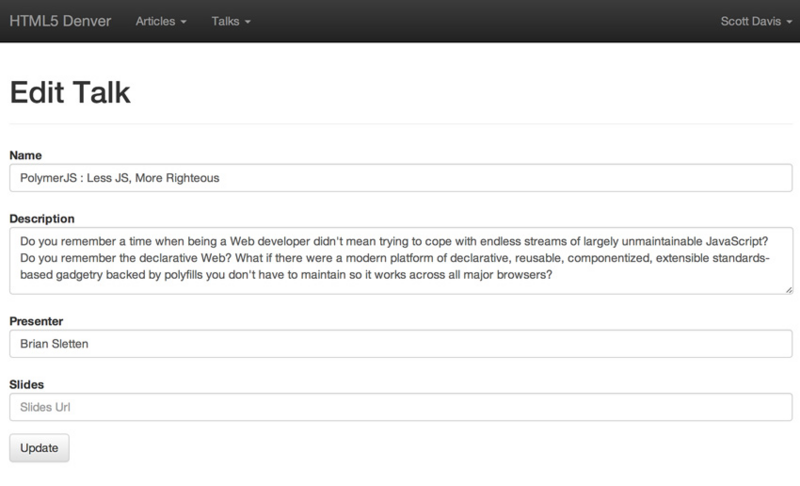The height and width of the screenshot is (486, 800).
Task: Click into the Presenter input field
Action: click(x=401, y=344)
